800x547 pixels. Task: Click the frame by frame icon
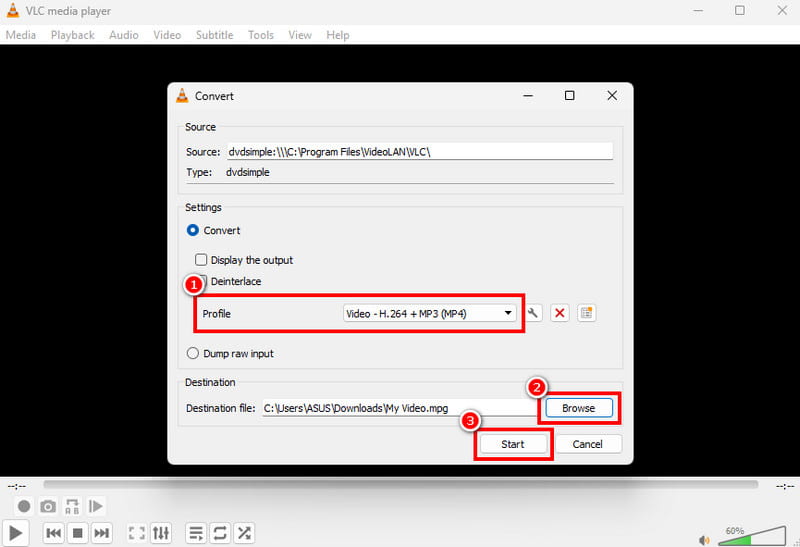click(96, 506)
